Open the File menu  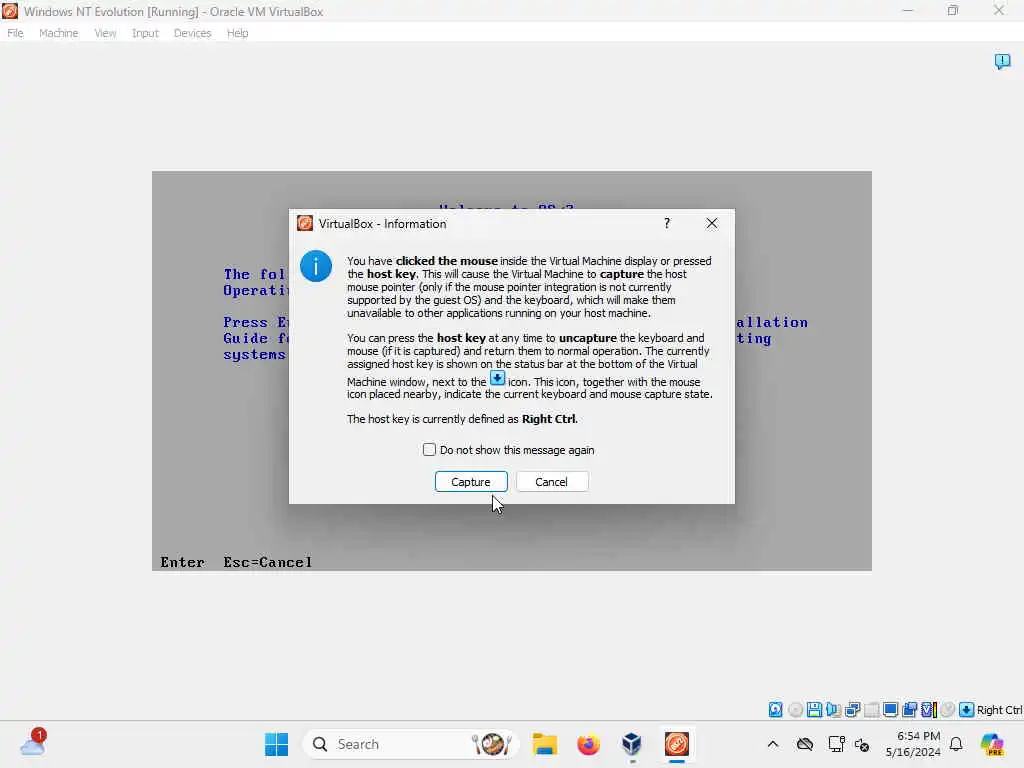(x=15, y=33)
